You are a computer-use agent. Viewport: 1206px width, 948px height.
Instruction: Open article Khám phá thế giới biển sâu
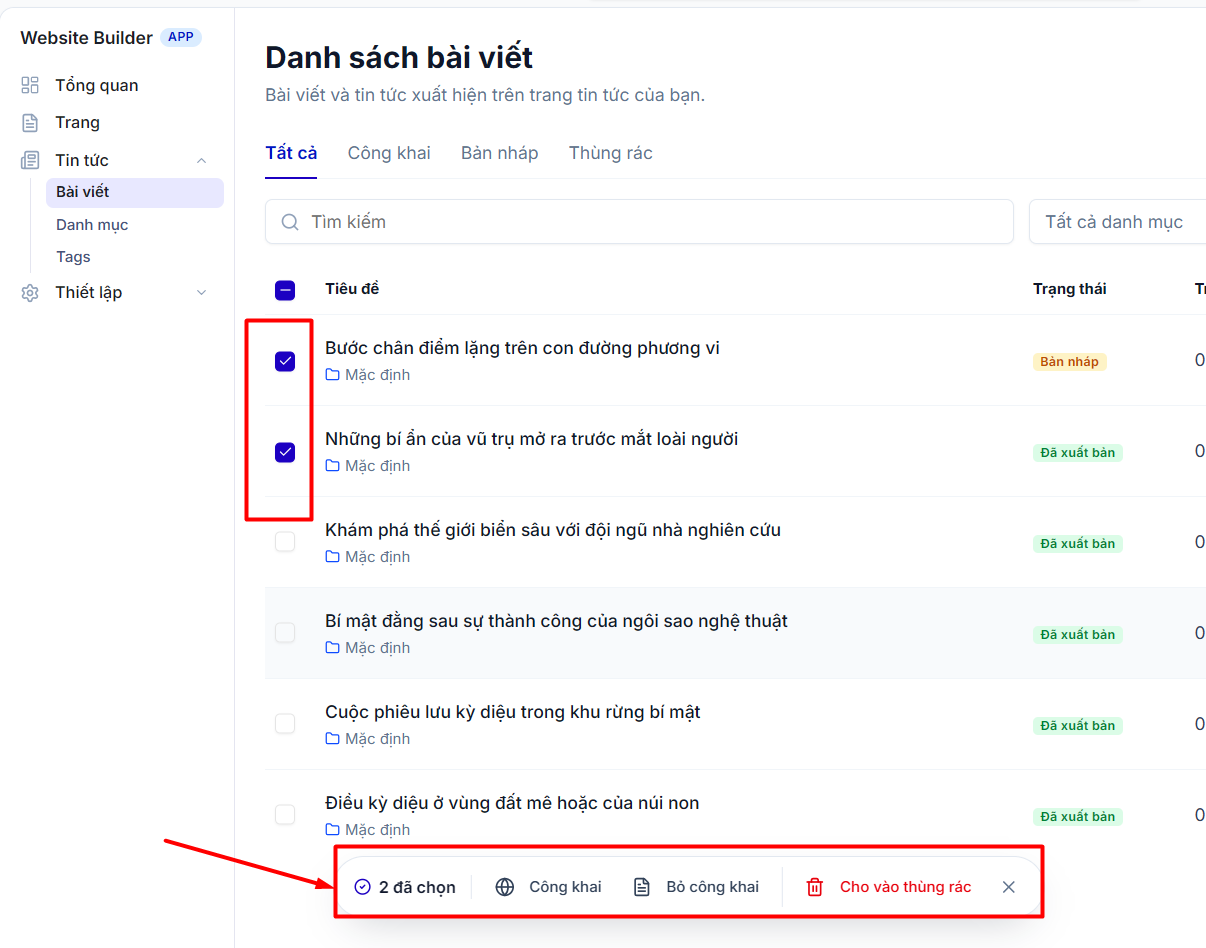tap(553, 530)
